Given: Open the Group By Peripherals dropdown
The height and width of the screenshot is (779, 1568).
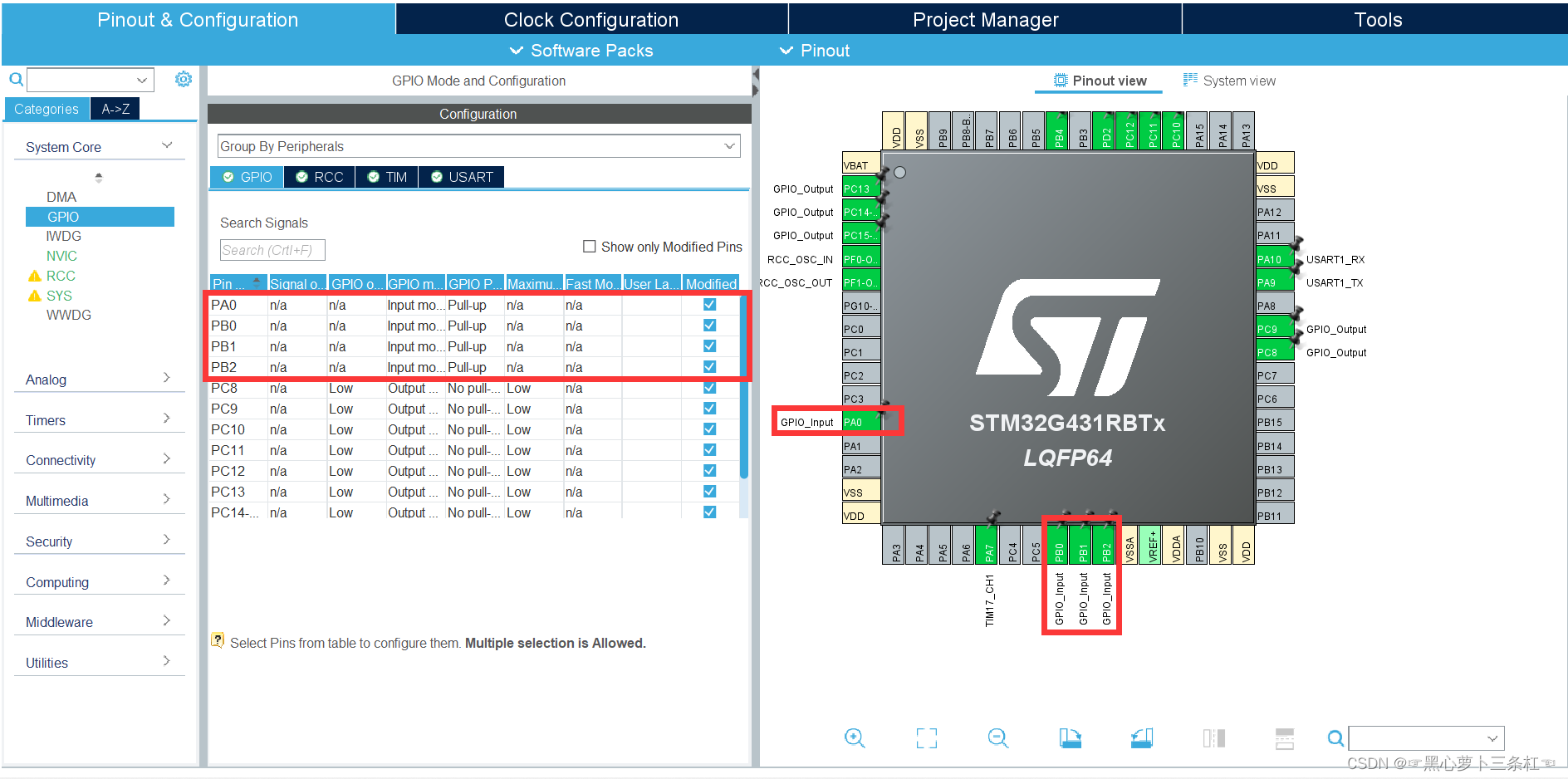Looking at the screenshot, I should [x=478, y=146].
